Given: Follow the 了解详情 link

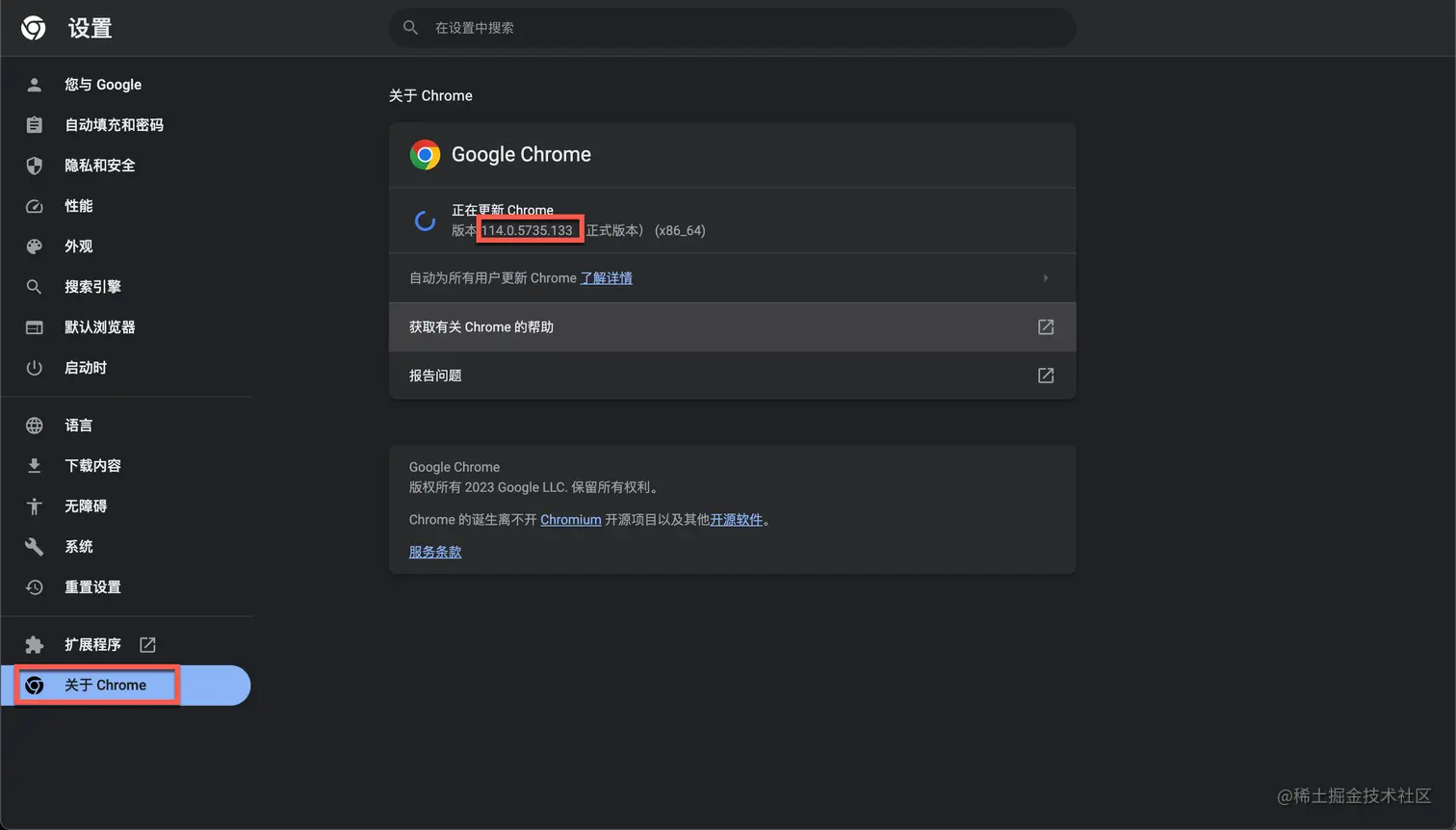Looking at the screenshot, I should click(607, 278).
